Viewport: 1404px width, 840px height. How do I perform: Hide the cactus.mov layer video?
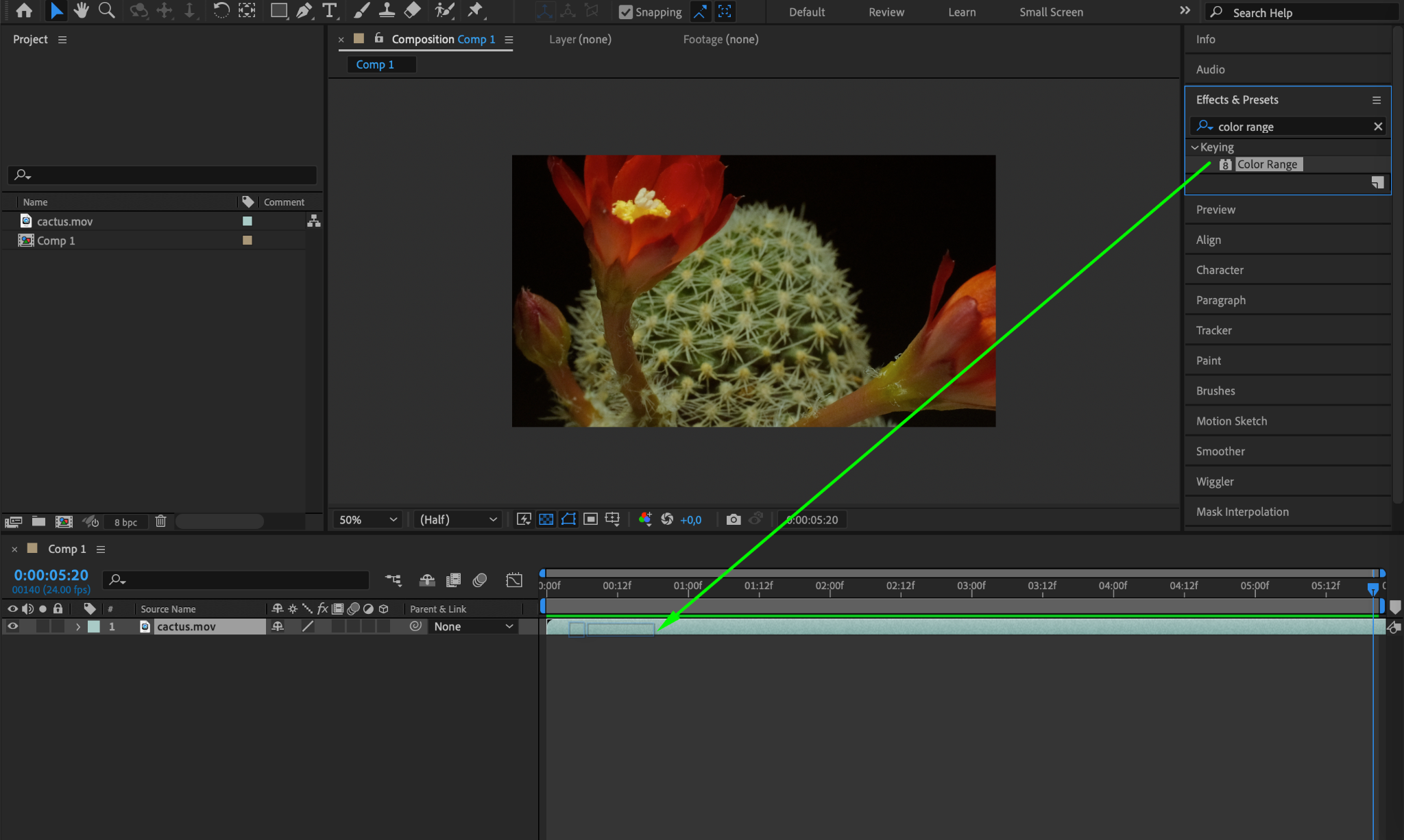(x=12, y=626)
